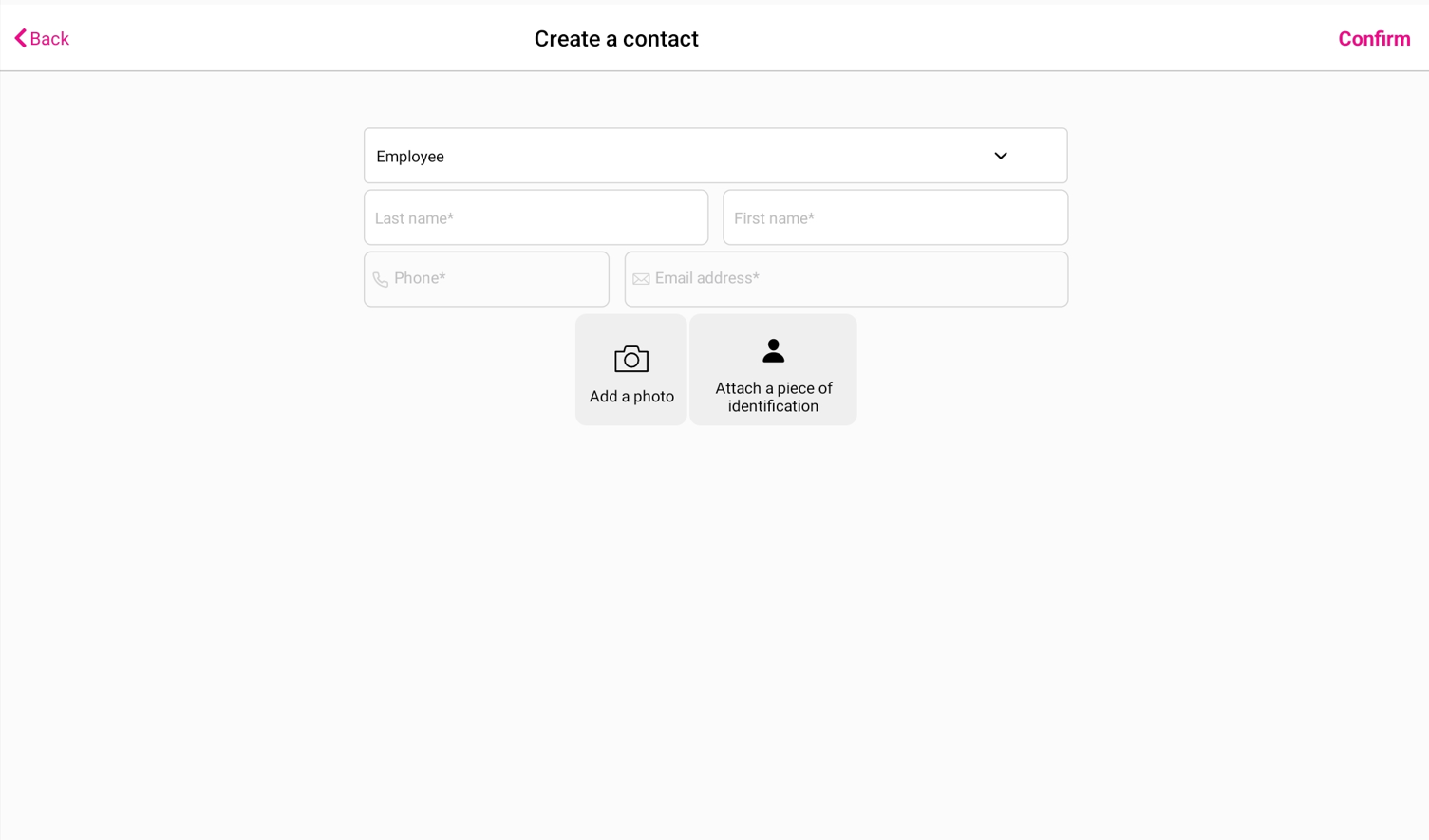Click the envelope icon in Email field
The width and height of the screenshot is (1429, 840).
point(641,279)
